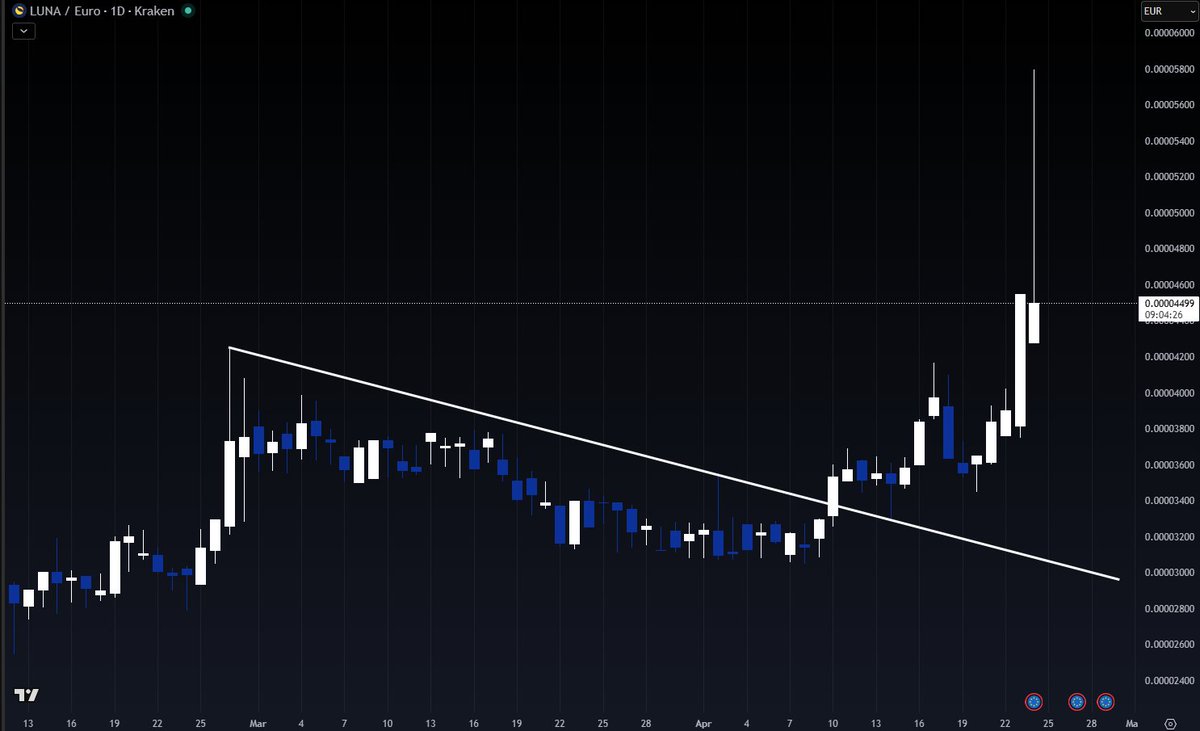This screenshot has height=731, width=1200.
Task: Click price axis label 0.00003000
Action: [1169, 573]
